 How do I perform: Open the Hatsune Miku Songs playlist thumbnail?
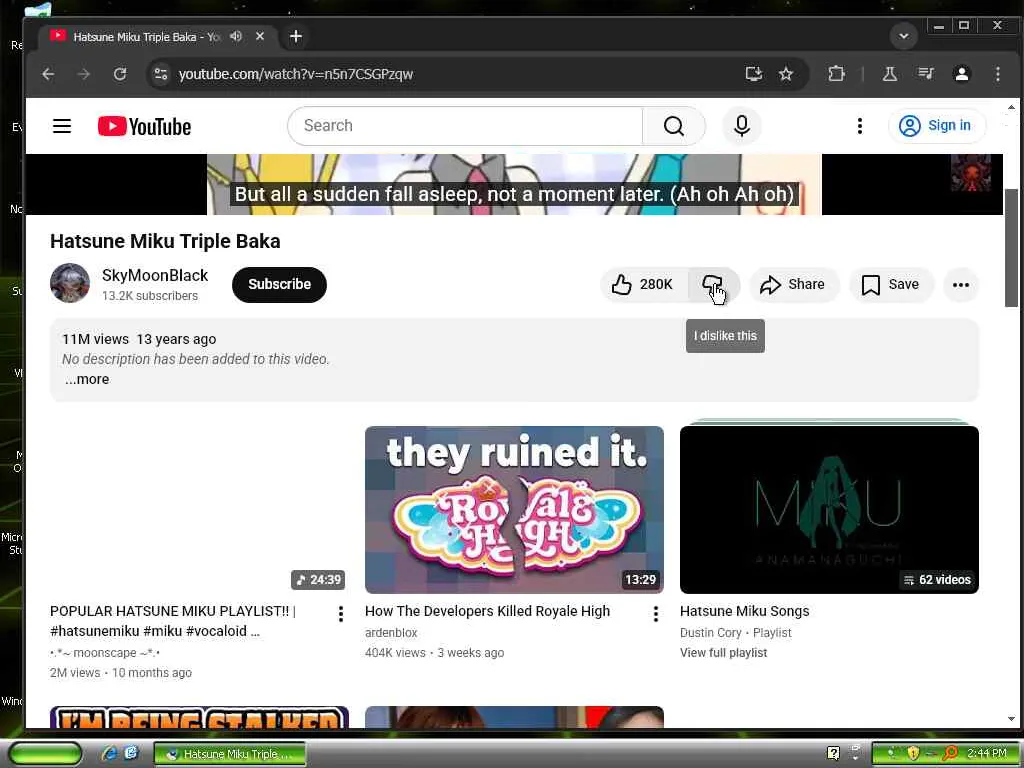[x=829, y=509]
